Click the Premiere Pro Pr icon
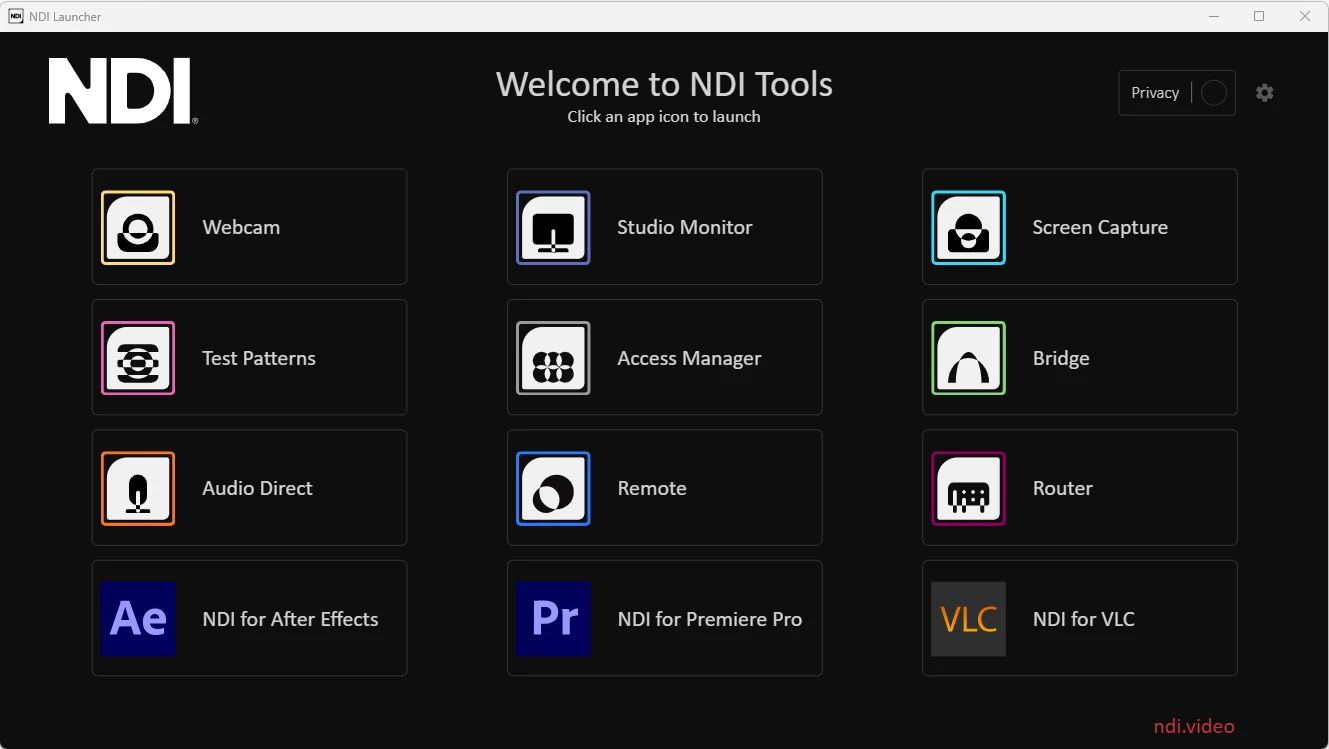The image size is (1329, 749). point(553,619)
